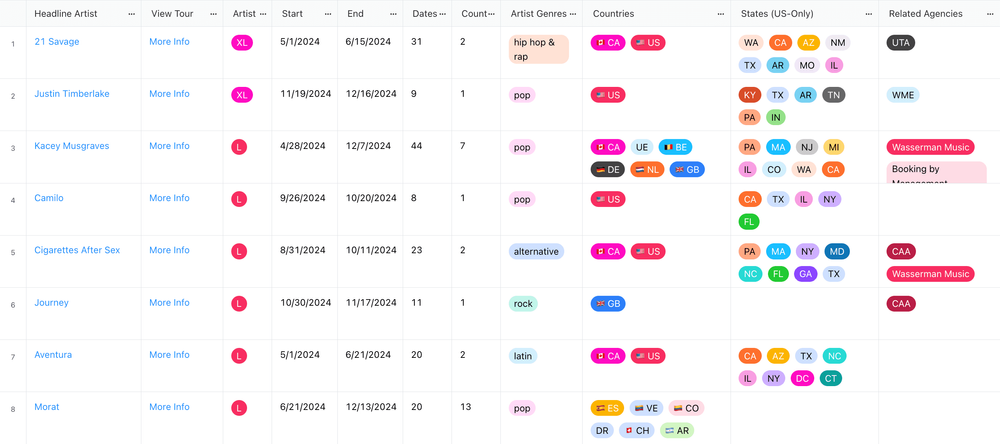Open Artist Genres column options menu
Screen dimensions: 1000x444
click(x=573, y=13)
